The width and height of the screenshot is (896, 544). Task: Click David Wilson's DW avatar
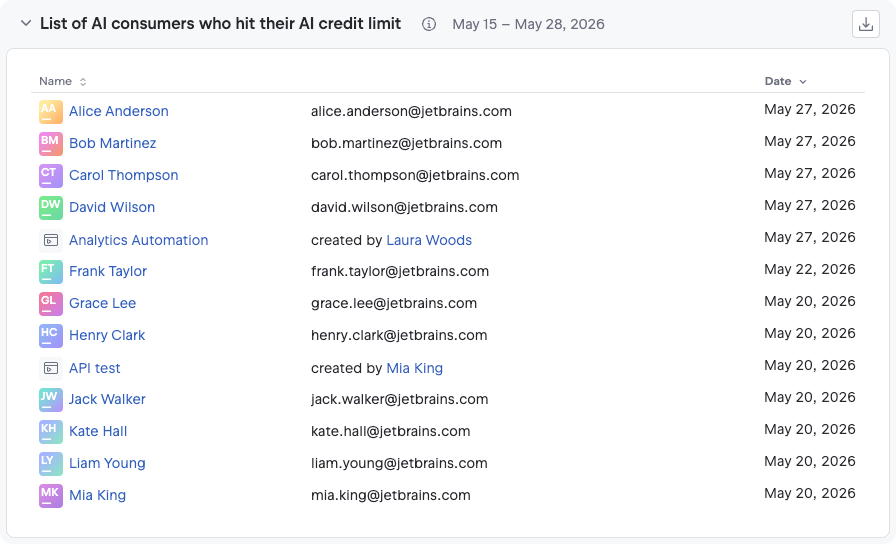[51, 207]
